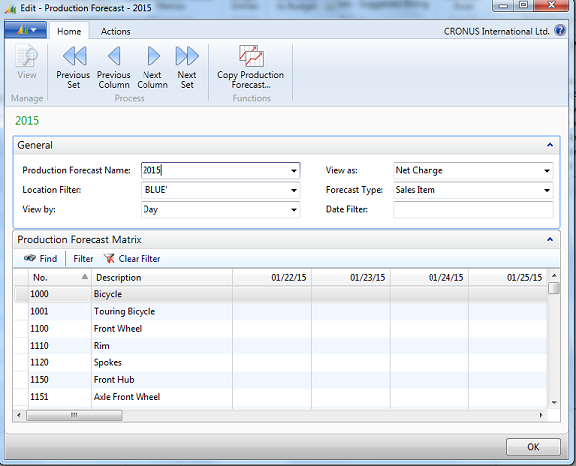Confirm with the OK button
This screenshot has height=466, width=576.
coord(533,447)
